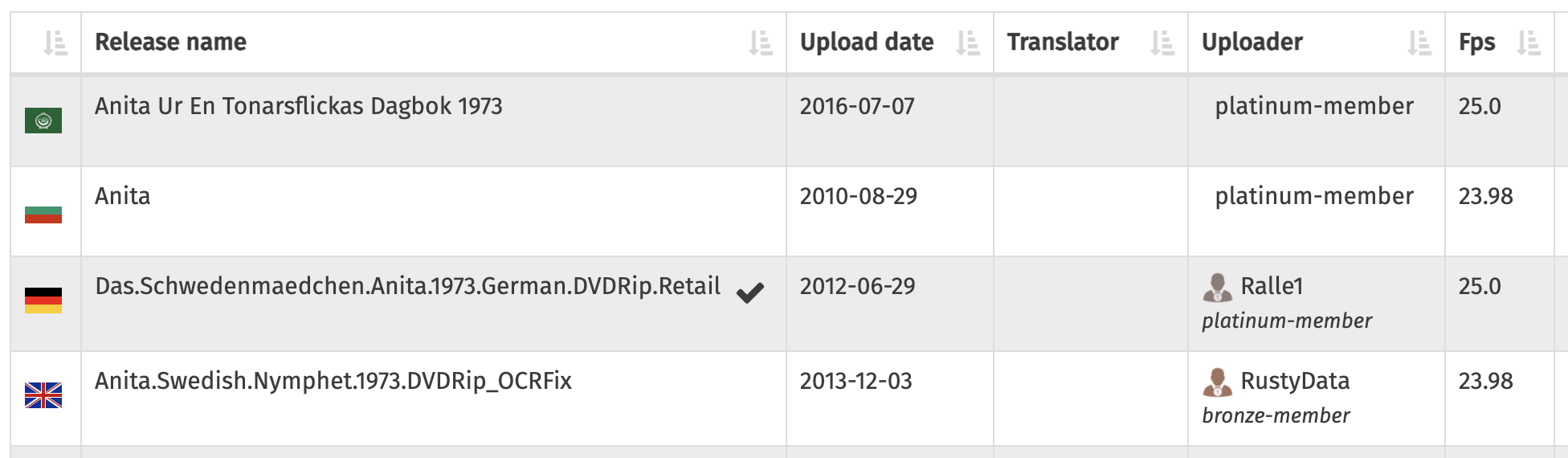Viewport: 1568px width, 458px height.
Task: Visit uploader RustyData's profile
Action: point(1295,381)
